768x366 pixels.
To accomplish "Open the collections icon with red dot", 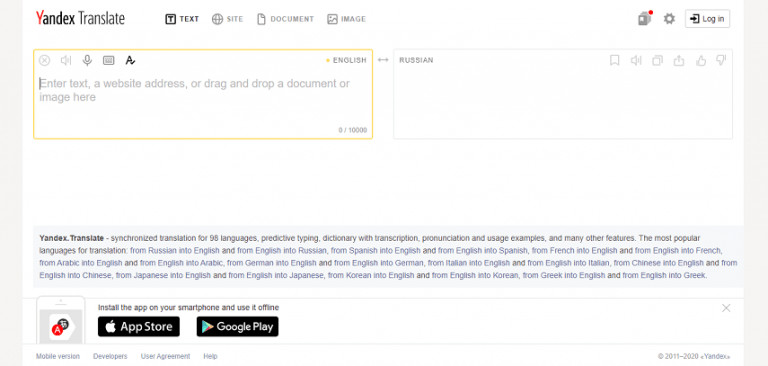I will tap(645, 19).
